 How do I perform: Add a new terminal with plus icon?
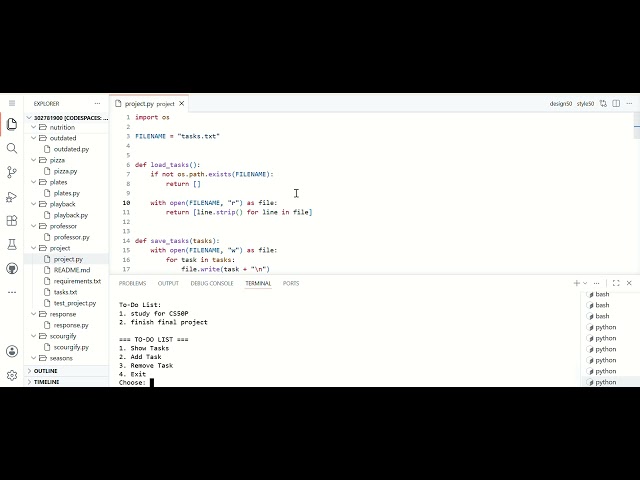click(577, 283)
